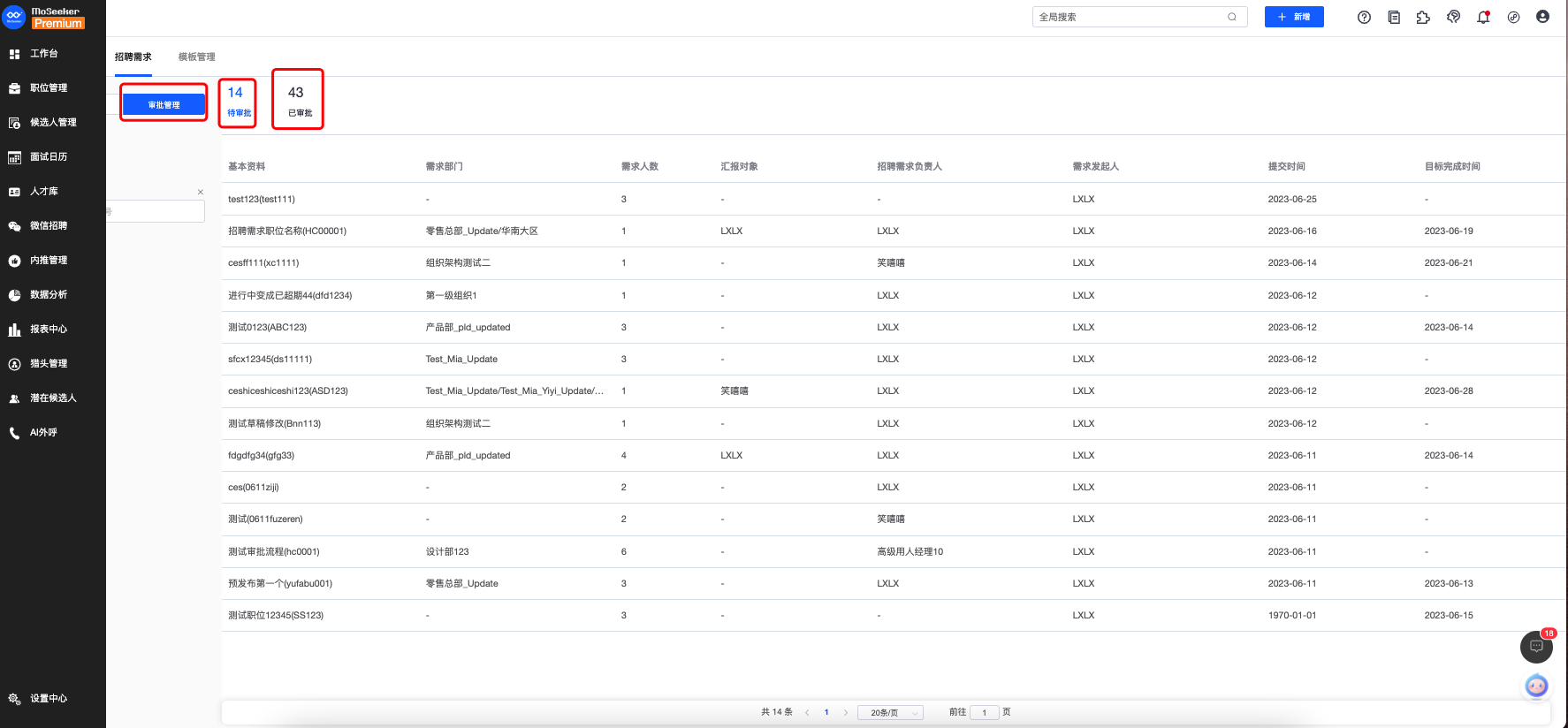Viewport: 1568px width, 728px height.
Task: Focus the filter input in the left panel
Action: tap(156, 211)
